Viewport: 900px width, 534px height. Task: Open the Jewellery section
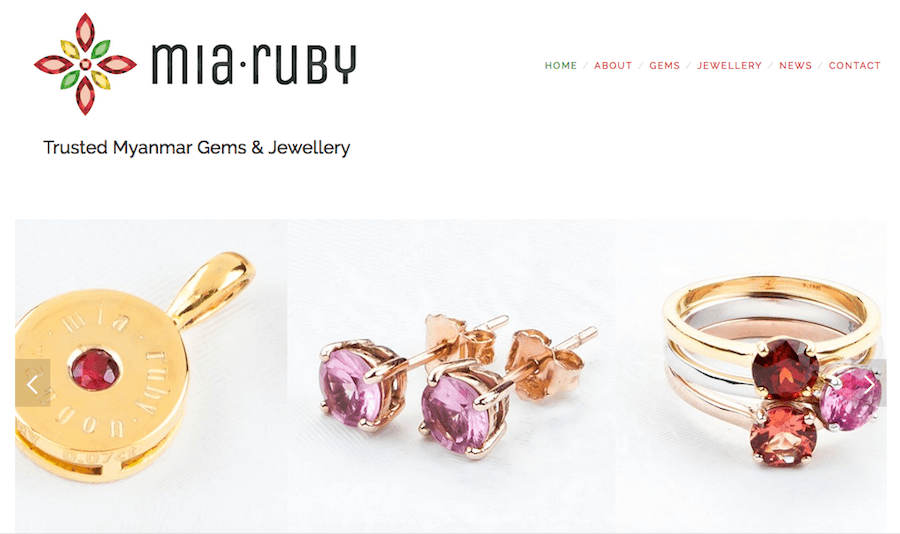730,65
